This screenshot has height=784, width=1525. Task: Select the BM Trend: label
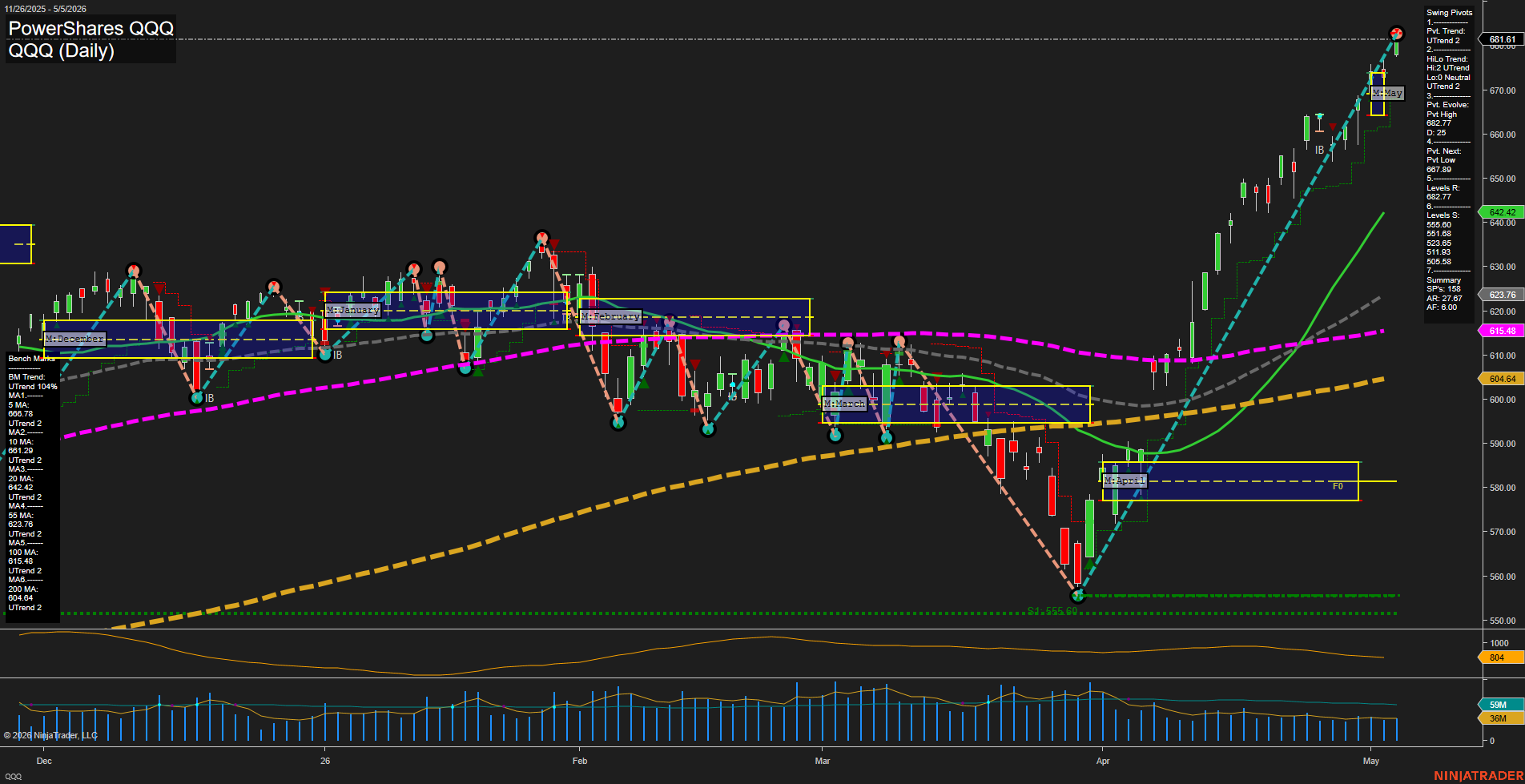[x=26, y=377]
